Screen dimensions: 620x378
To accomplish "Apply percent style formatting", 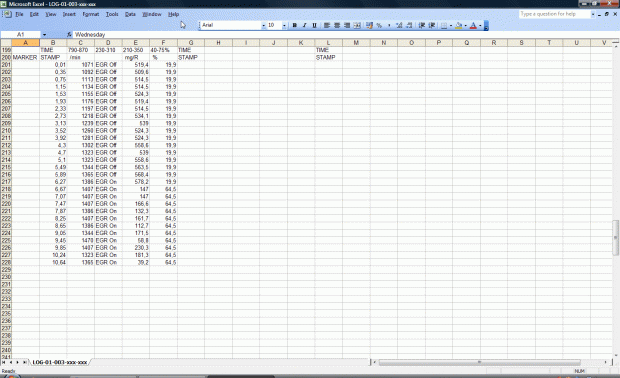I will coord(379,25).
